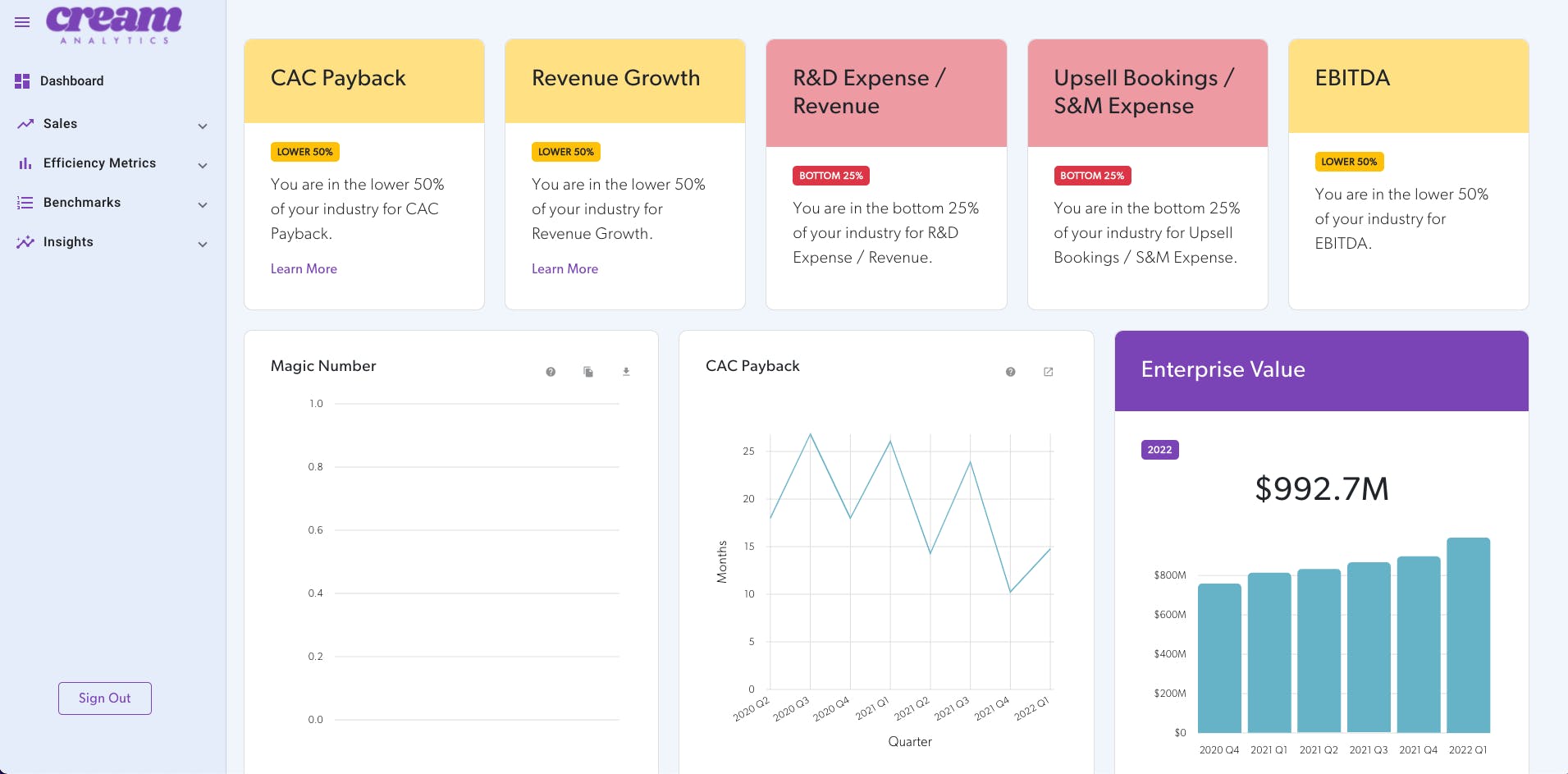Click the Enterprise Value header
This screenshot has width=1568, height=774.
click(x=1322, y=371)
